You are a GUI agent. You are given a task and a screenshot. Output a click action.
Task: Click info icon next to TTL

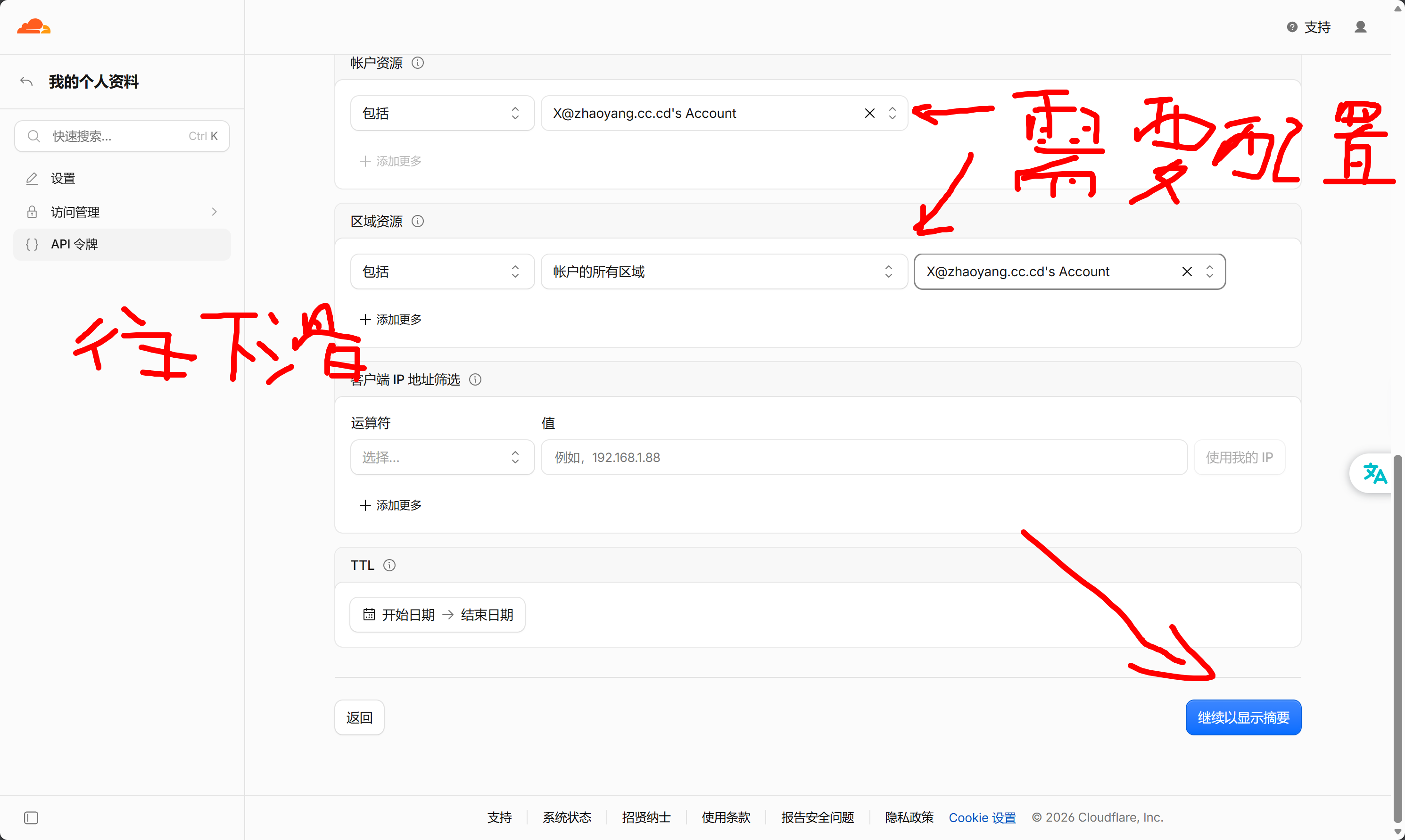pyautogui.click(x=389, y=565)
